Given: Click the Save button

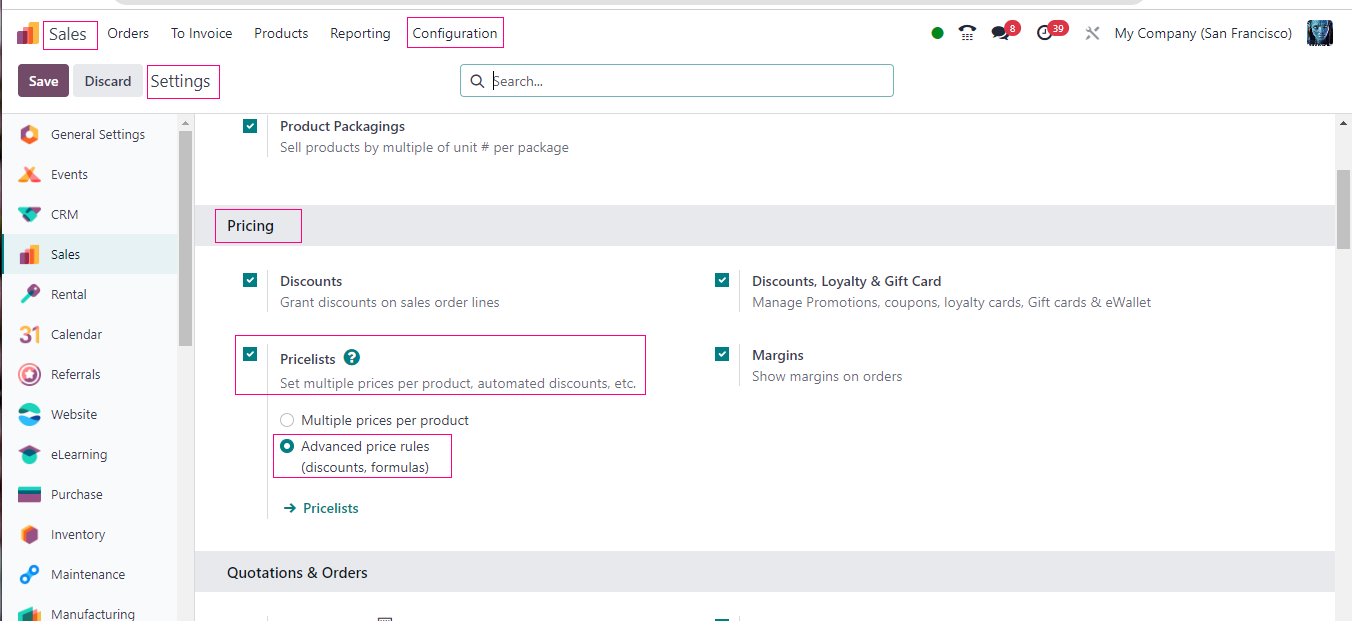Looking at the screenshot, I should pyautogui.click(x=43, y=81).
